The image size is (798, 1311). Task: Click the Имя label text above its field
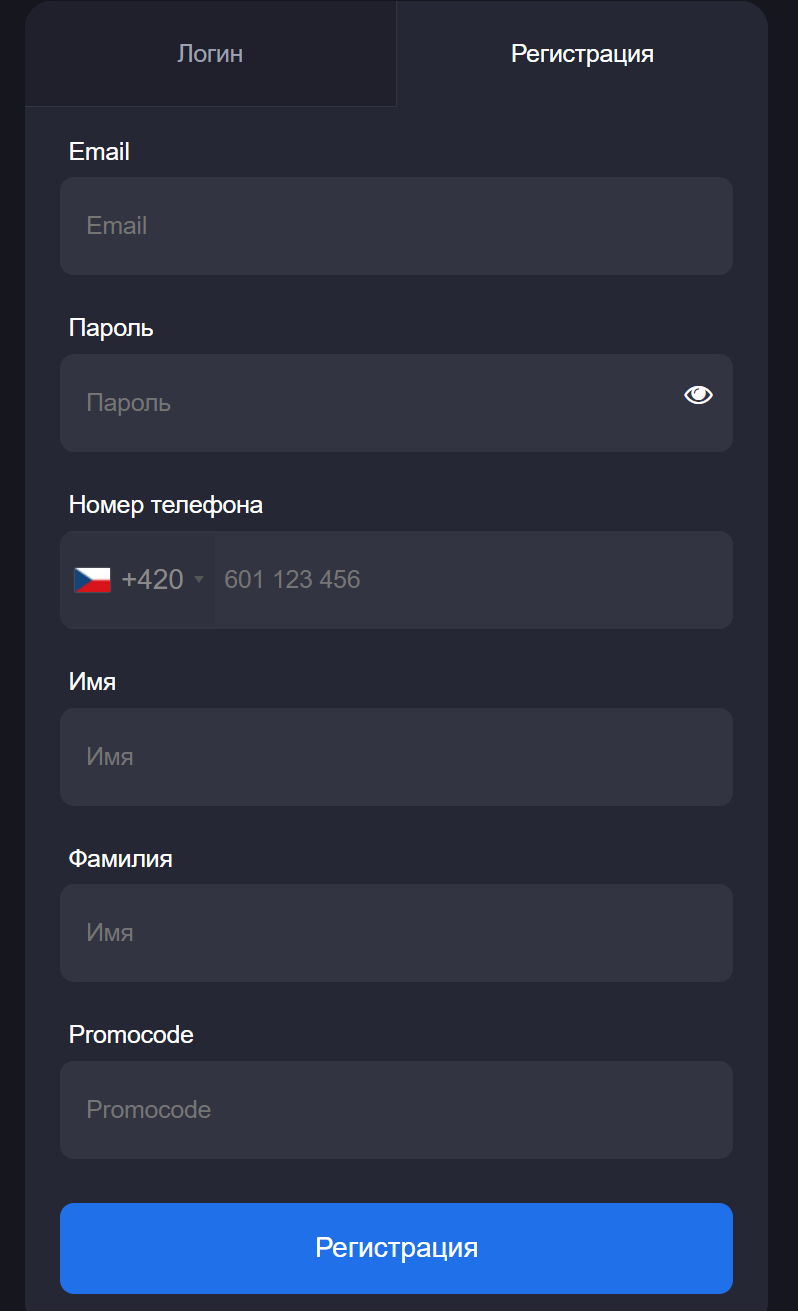pos(92,682)
